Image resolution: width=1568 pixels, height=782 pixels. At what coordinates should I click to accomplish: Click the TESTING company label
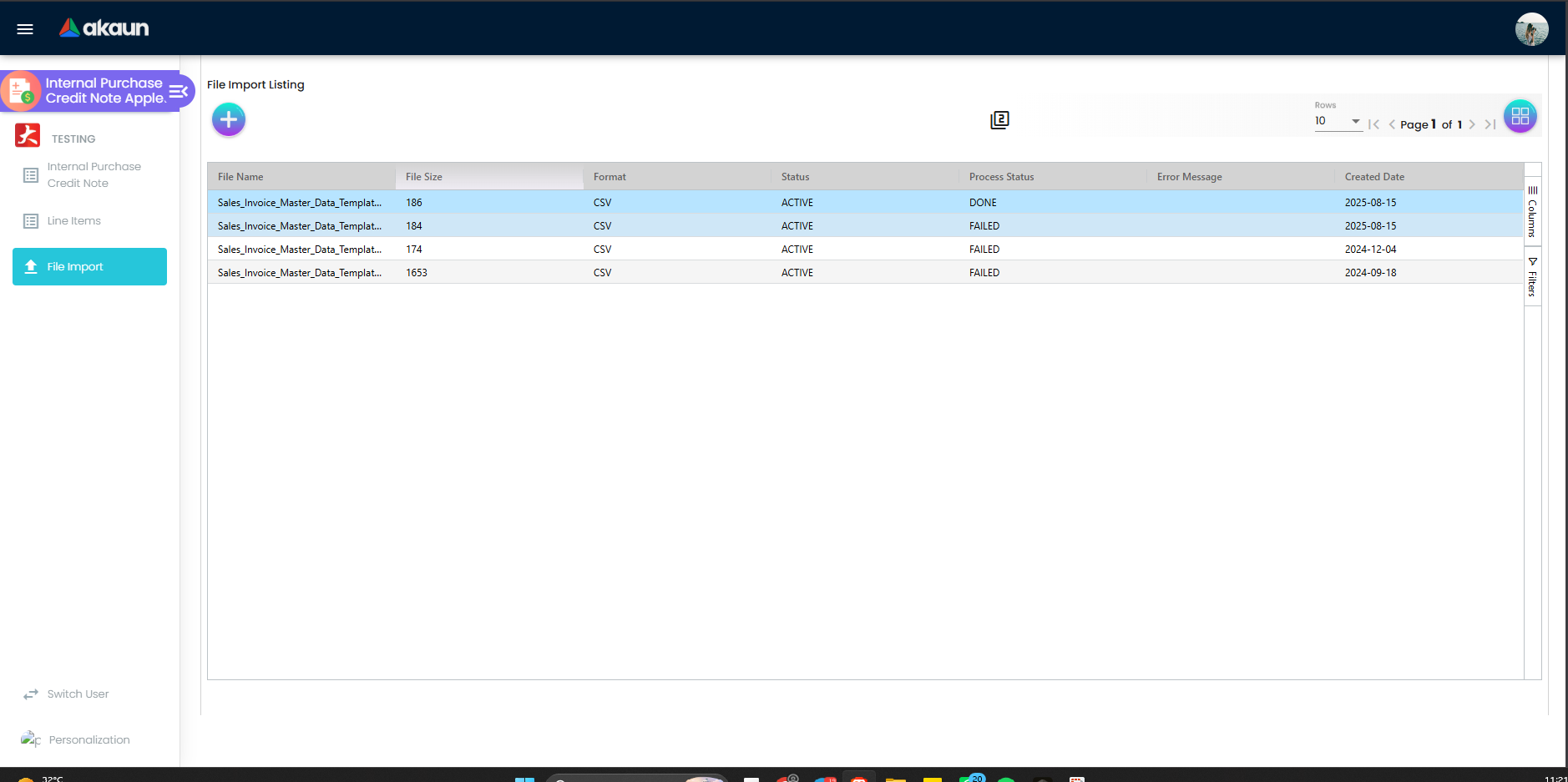click(x=73, y=139)
